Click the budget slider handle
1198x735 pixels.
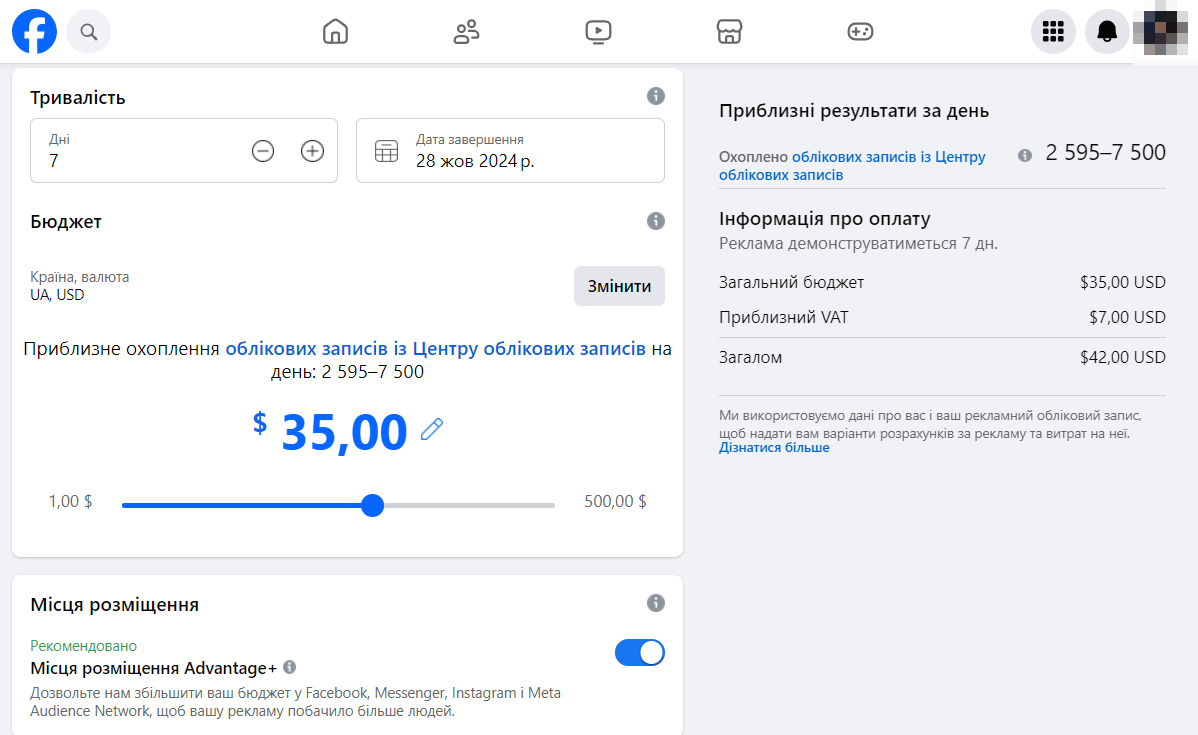click(372, 505)
